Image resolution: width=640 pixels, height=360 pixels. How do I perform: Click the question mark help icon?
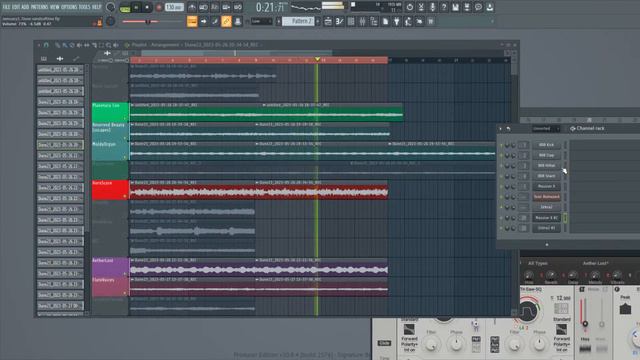pyautogui.click(x=444, y=7)
